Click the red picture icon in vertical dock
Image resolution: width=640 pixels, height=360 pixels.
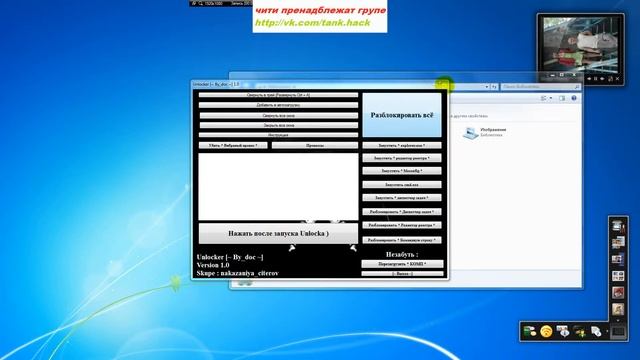pyautogui.click(x=618, y=293)
